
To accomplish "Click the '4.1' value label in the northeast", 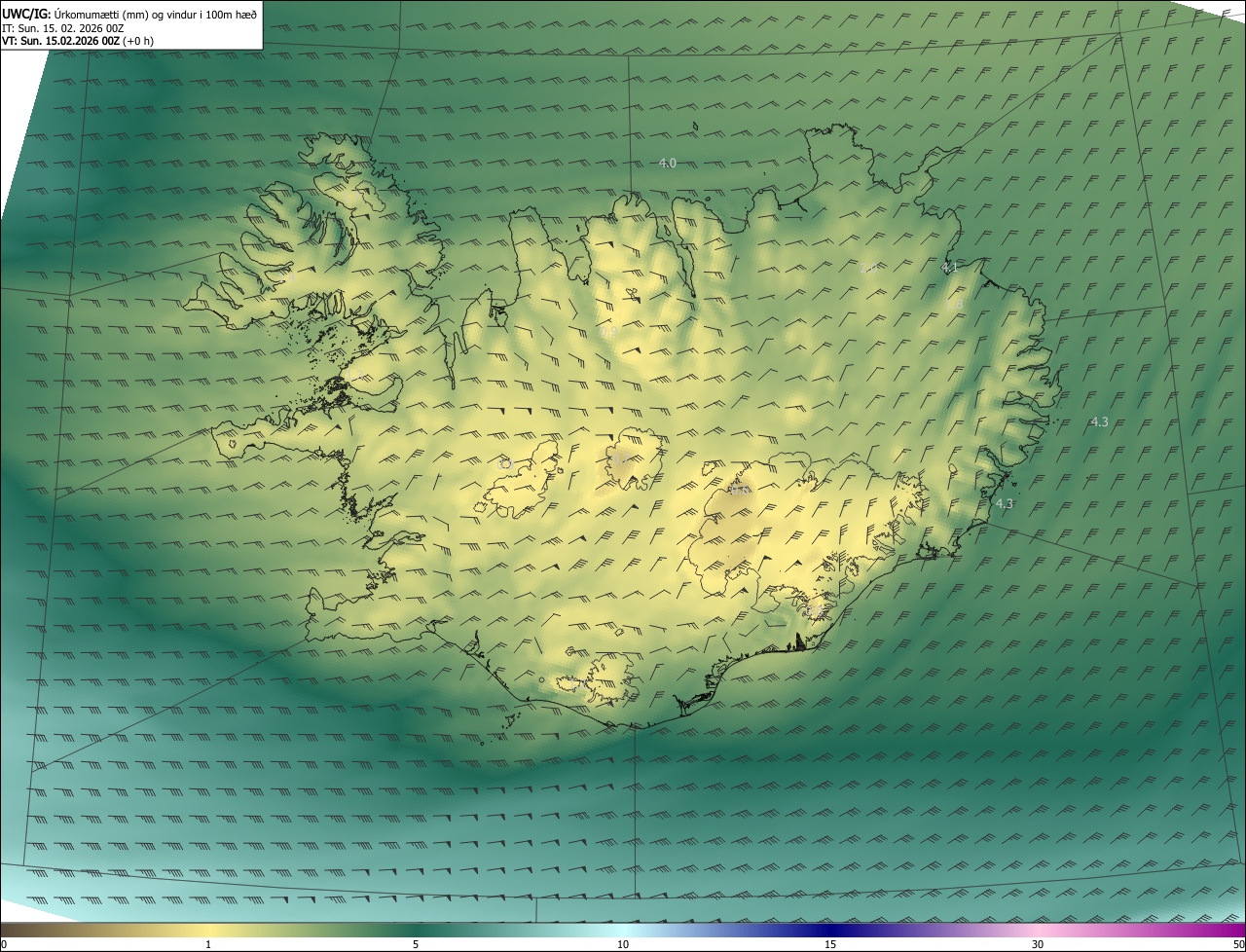I will (950, 267).
